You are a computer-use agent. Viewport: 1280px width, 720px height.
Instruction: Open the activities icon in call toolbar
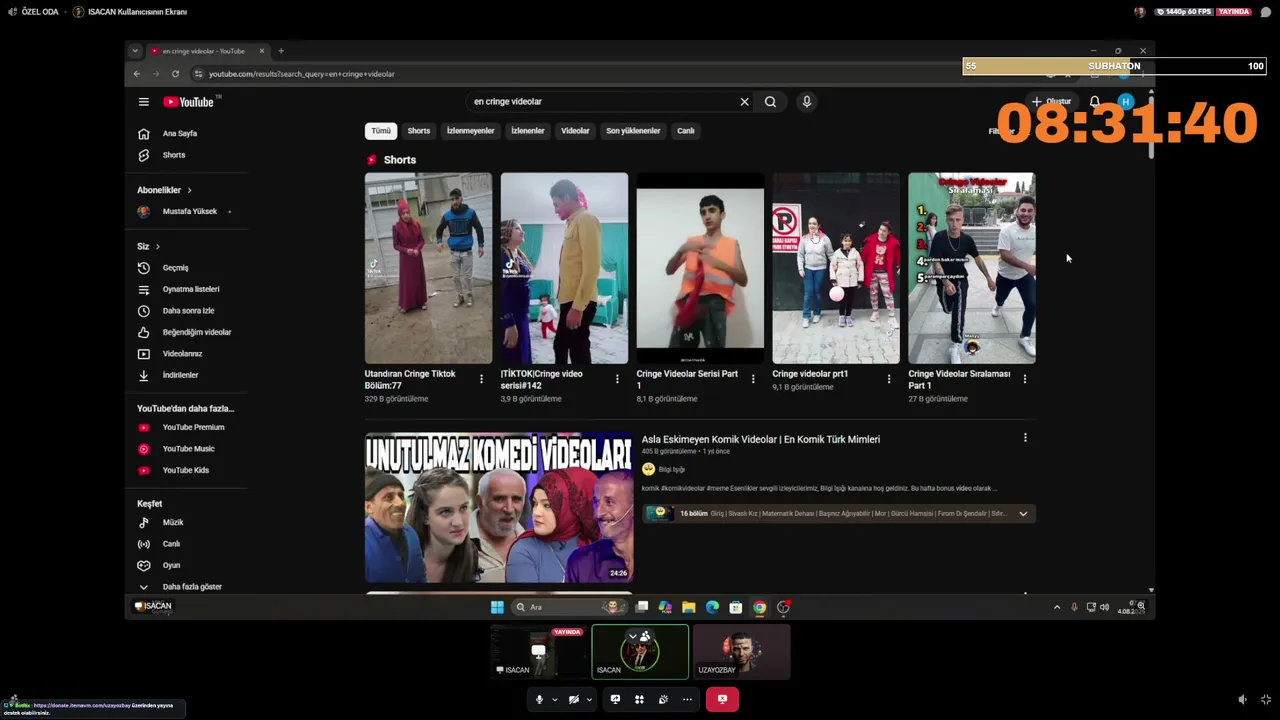coord(639,700)
